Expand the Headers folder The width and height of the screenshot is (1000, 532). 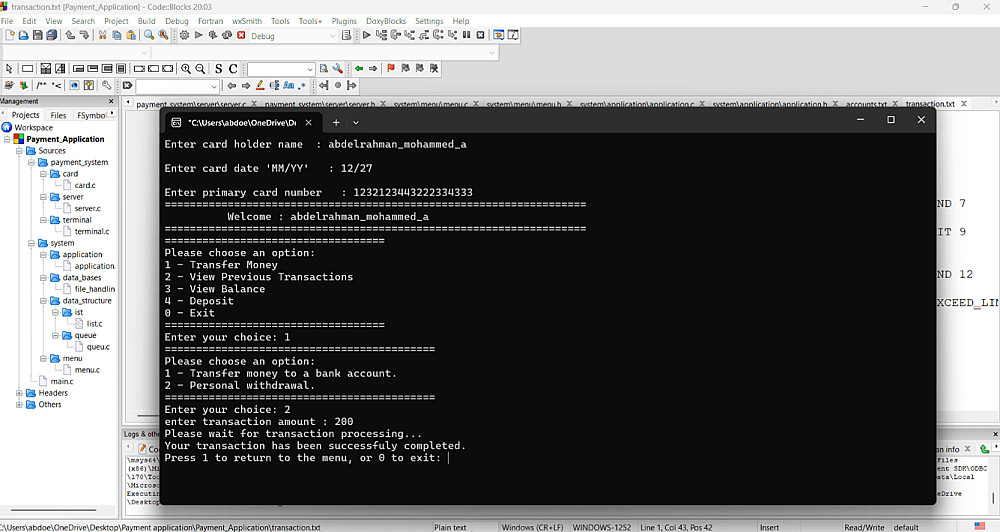click(19, 393)
